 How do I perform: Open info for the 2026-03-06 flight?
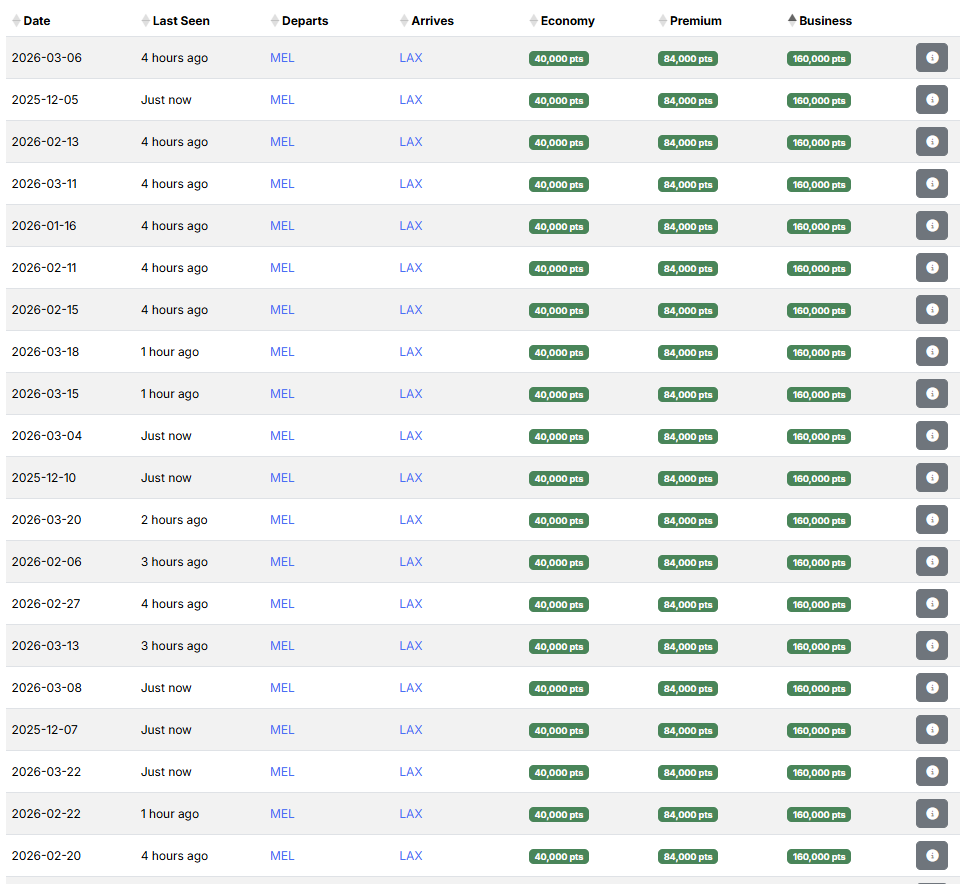(931, 58)
